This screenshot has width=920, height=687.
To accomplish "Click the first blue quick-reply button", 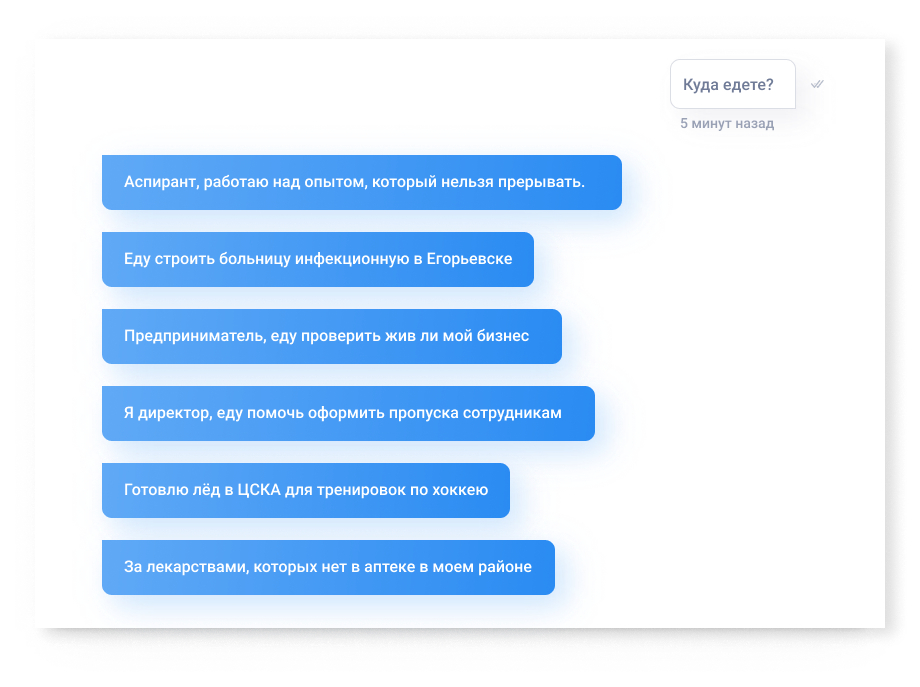I will (x=361, y=182).
